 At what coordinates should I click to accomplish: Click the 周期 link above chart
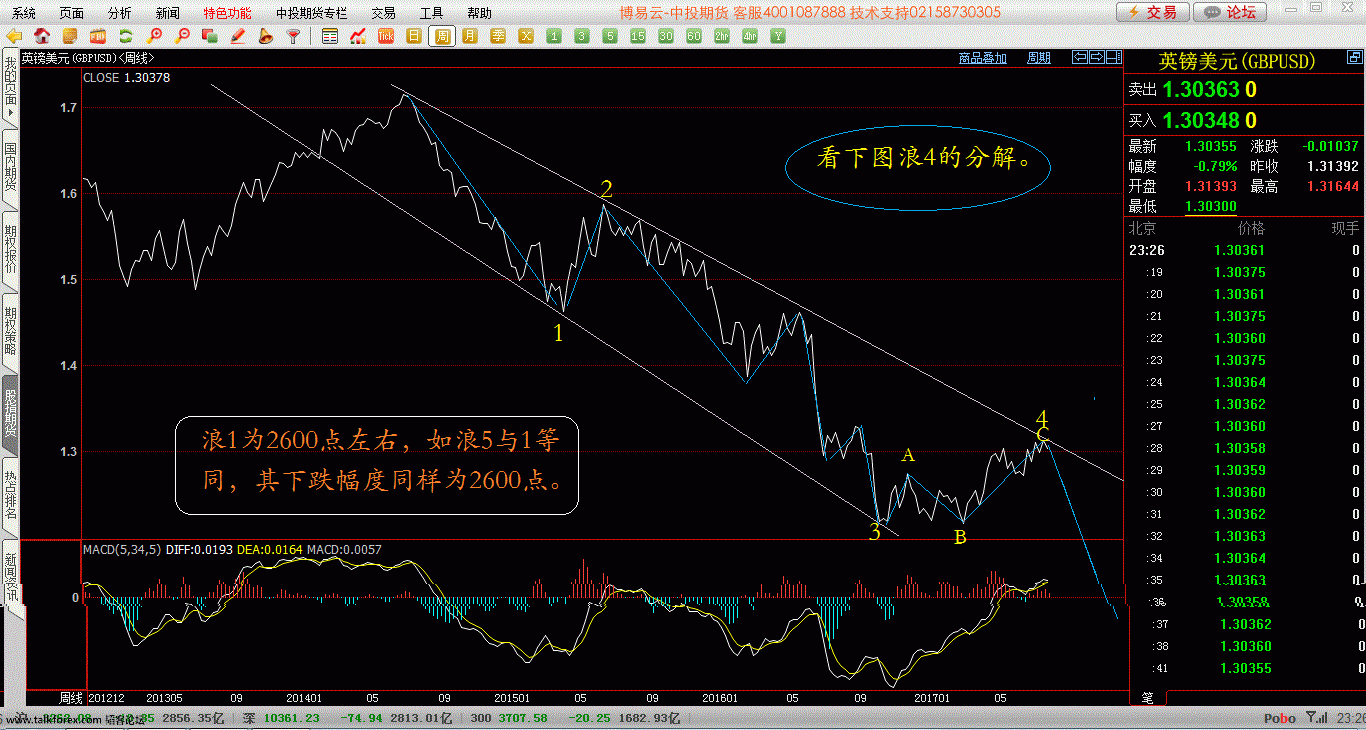(x=1039, y=58)
